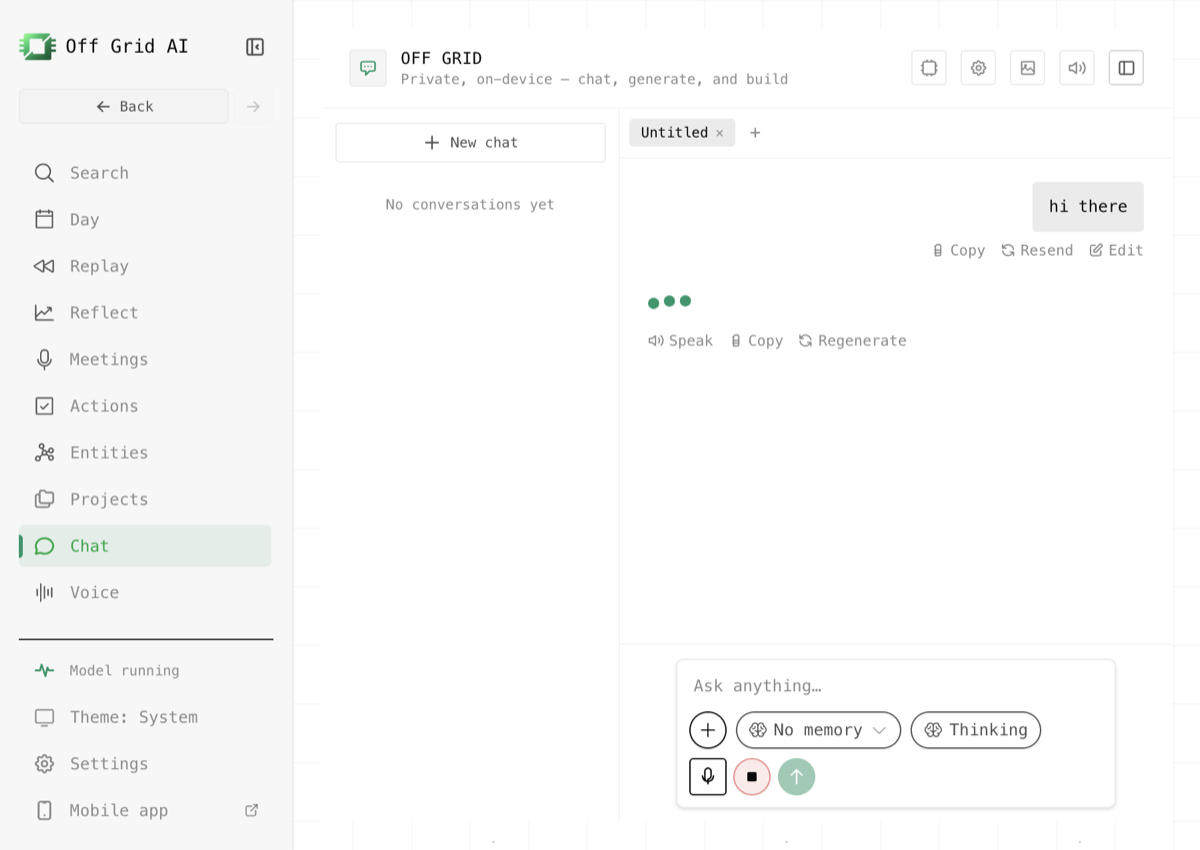Stop generation with the square button

752,776
